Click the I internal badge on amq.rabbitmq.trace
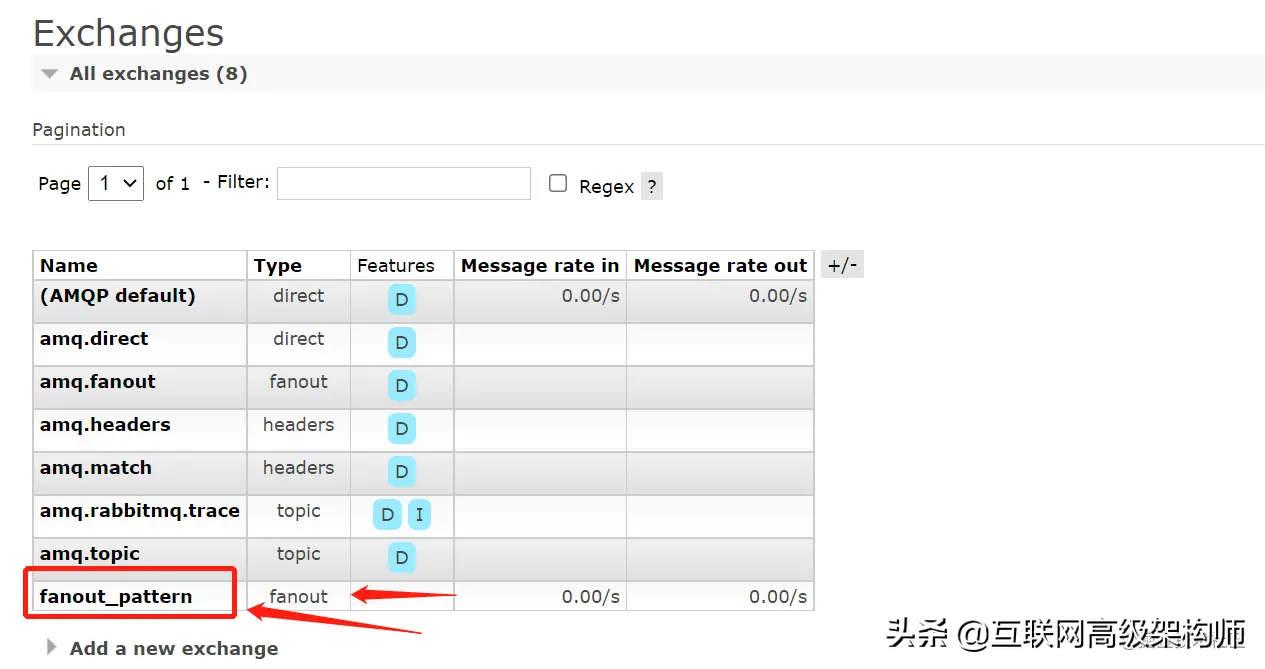The height and width of the screenshot is (669, 1265). [419, 514]
